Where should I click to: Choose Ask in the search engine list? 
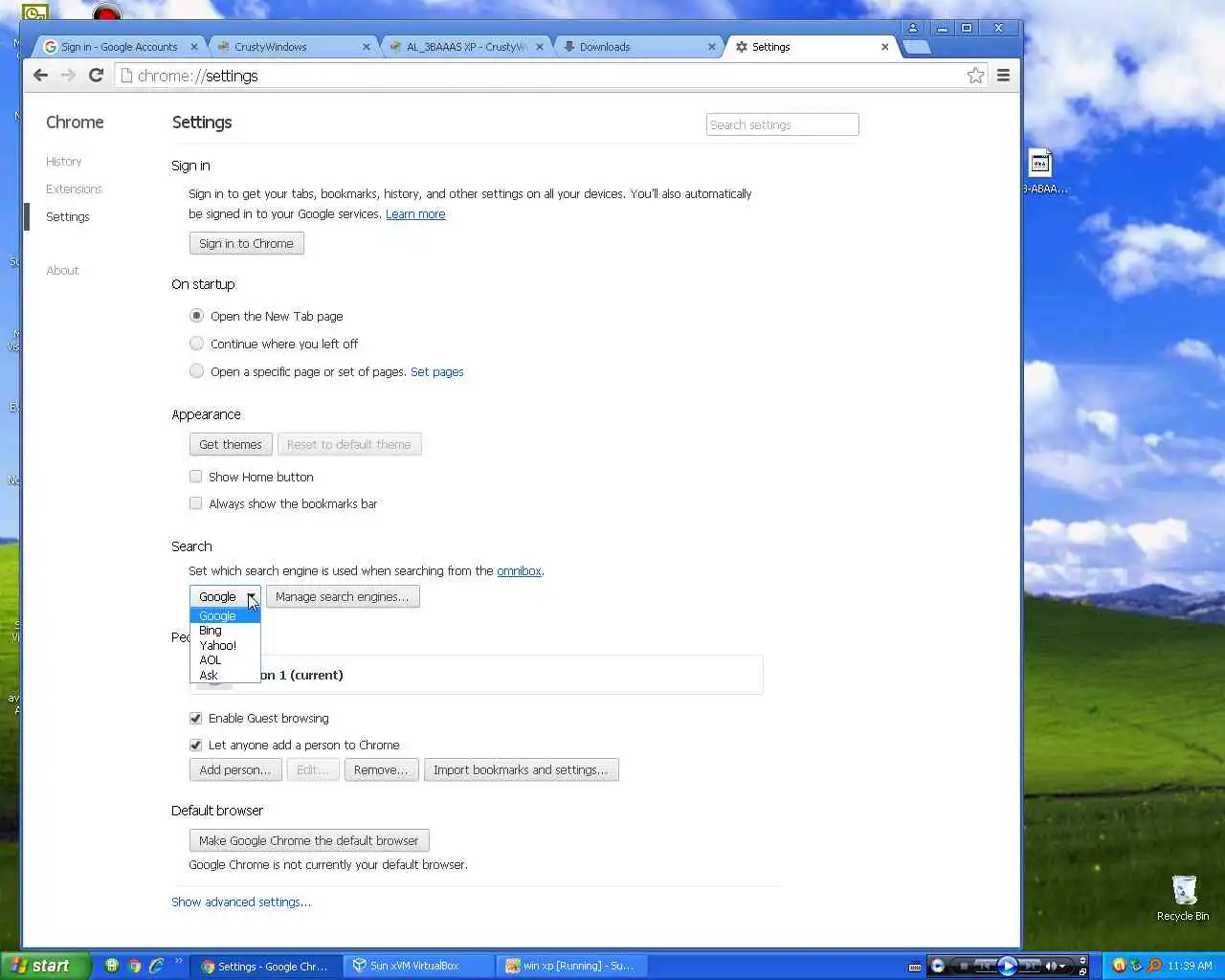(x=225, y=675)
